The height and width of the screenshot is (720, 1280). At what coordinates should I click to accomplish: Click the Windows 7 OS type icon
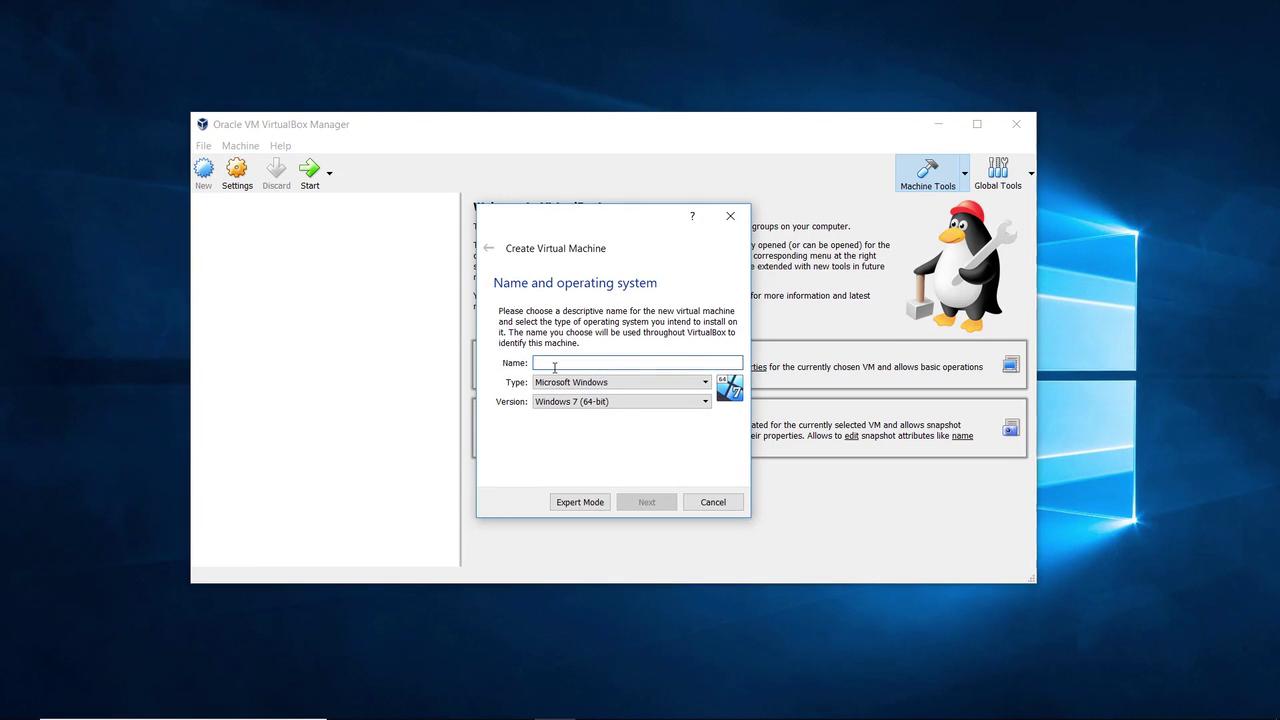(x=730, y=388)
